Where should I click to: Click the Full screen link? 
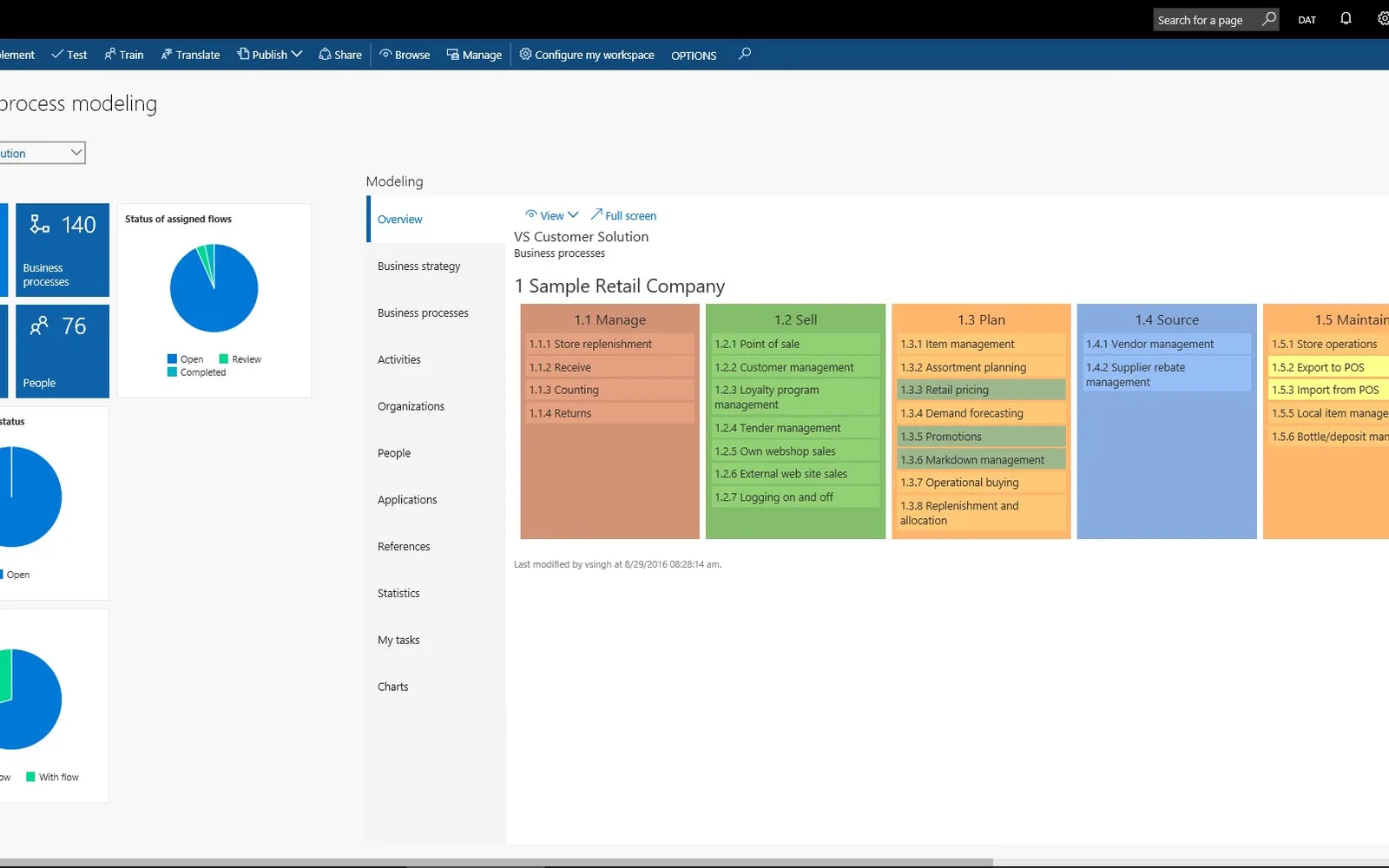coord(623,215)
